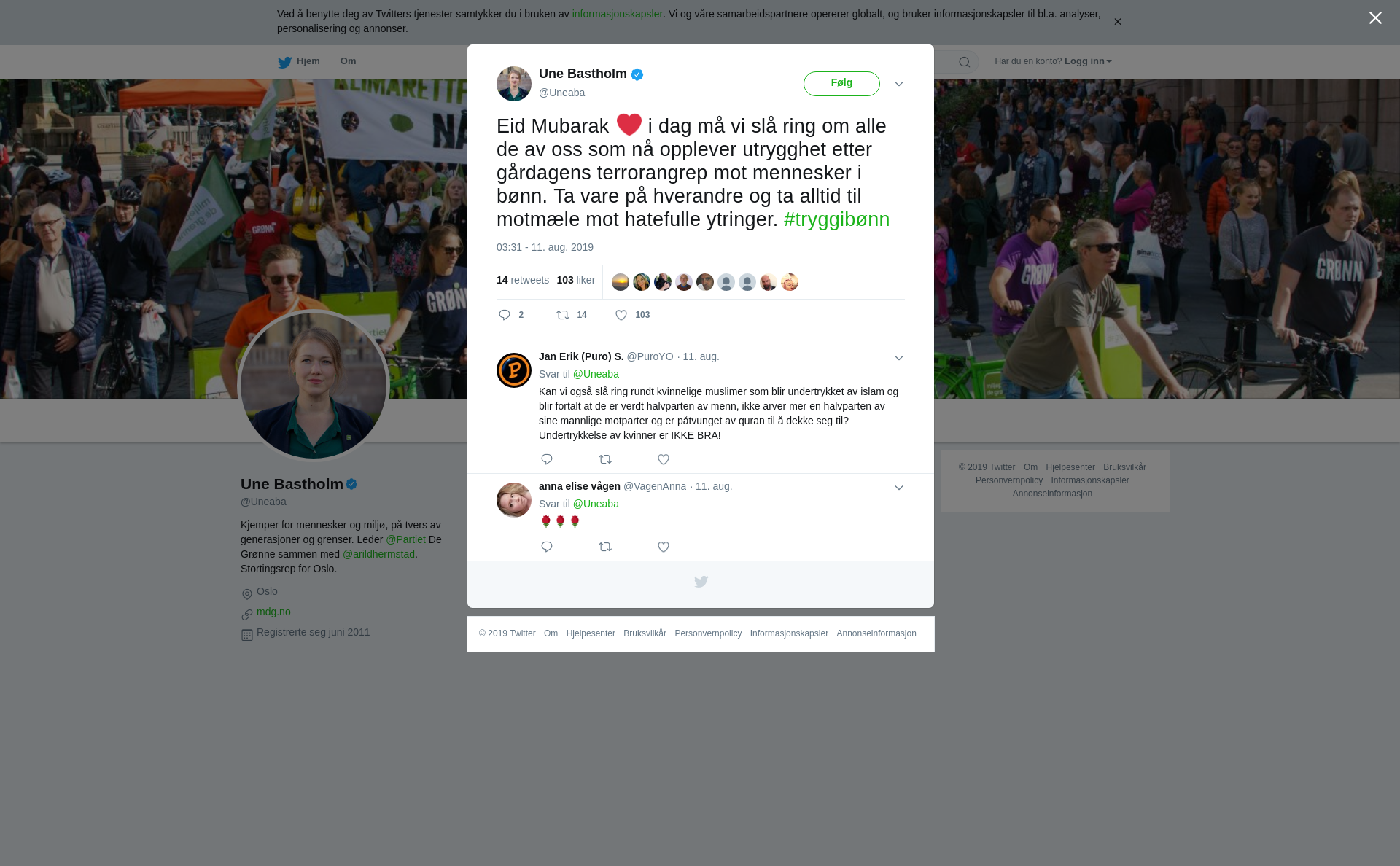Dismiss the cookie notice banner
This screenshot has height=866, width=1400.
click(x=1117, y=22)
